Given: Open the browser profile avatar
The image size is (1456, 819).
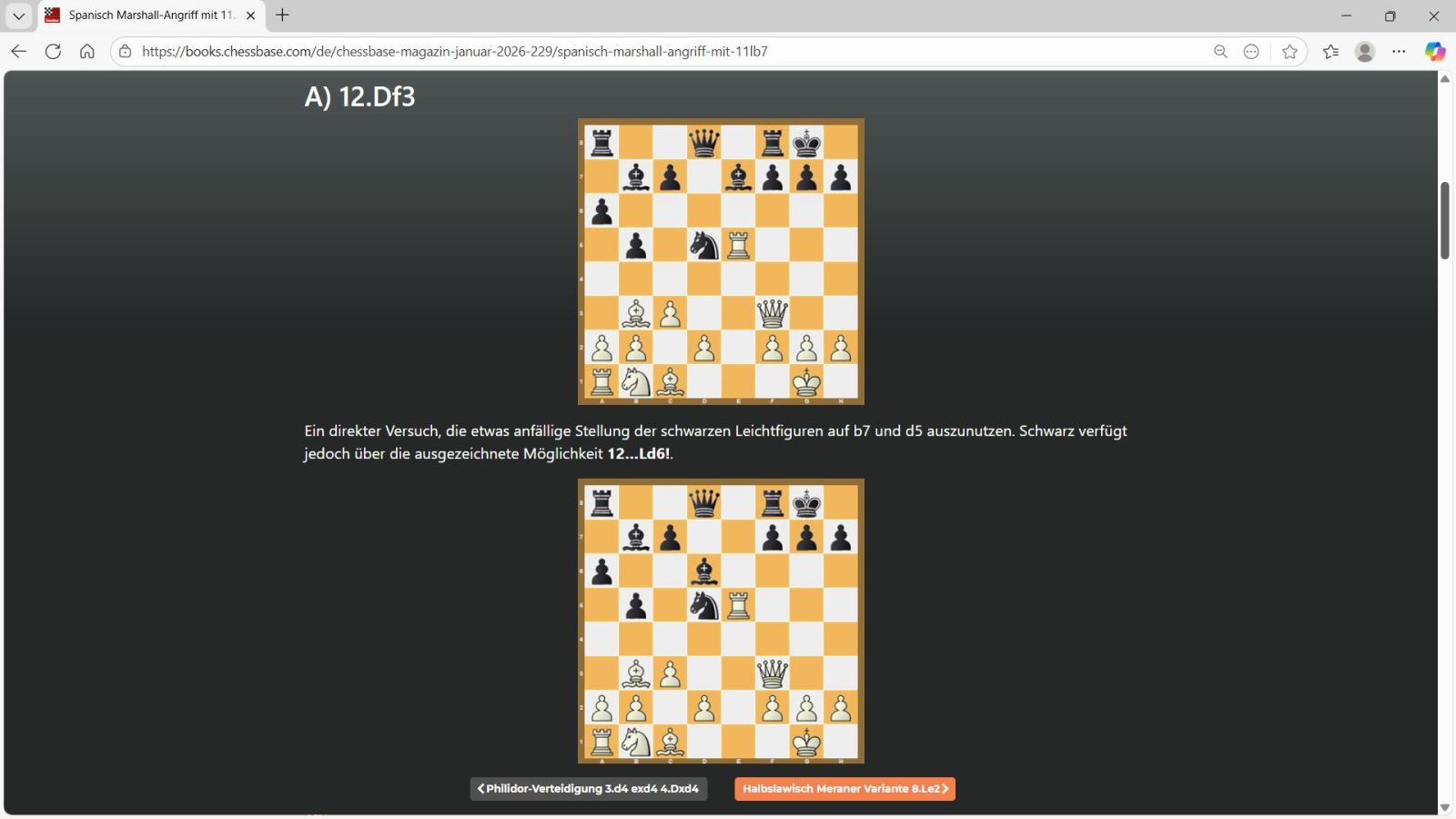Looking at the screenshot, I should [1365, 52].
